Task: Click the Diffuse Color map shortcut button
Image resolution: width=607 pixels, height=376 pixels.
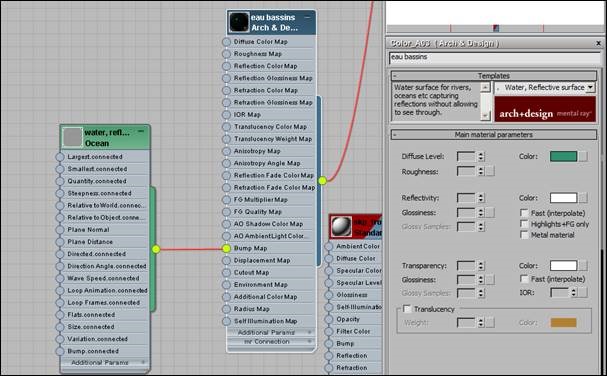Action: pyautogui.click(x=583, y=156)
